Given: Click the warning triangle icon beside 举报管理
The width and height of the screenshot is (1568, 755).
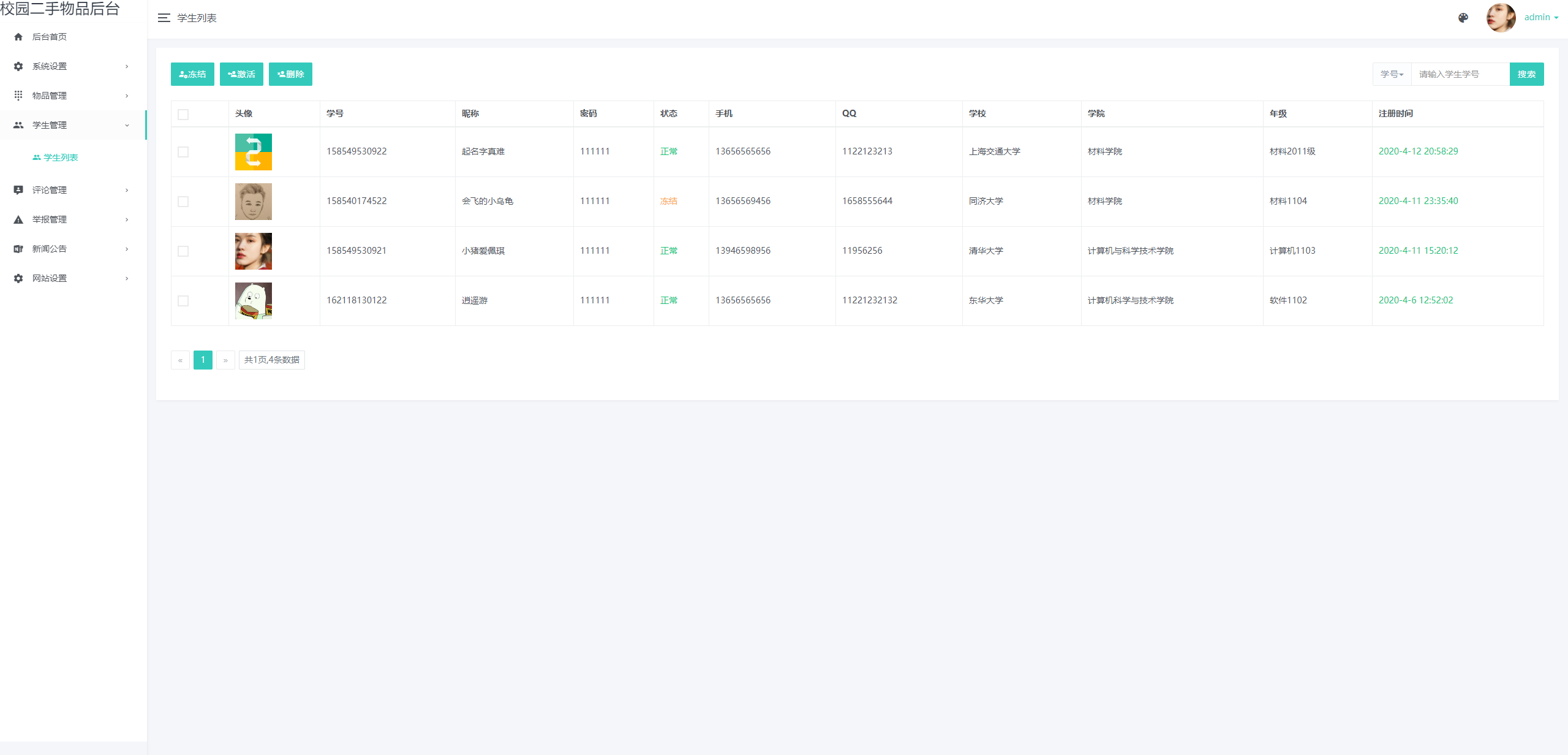Looking at the screenshot, I should [18, 219].
